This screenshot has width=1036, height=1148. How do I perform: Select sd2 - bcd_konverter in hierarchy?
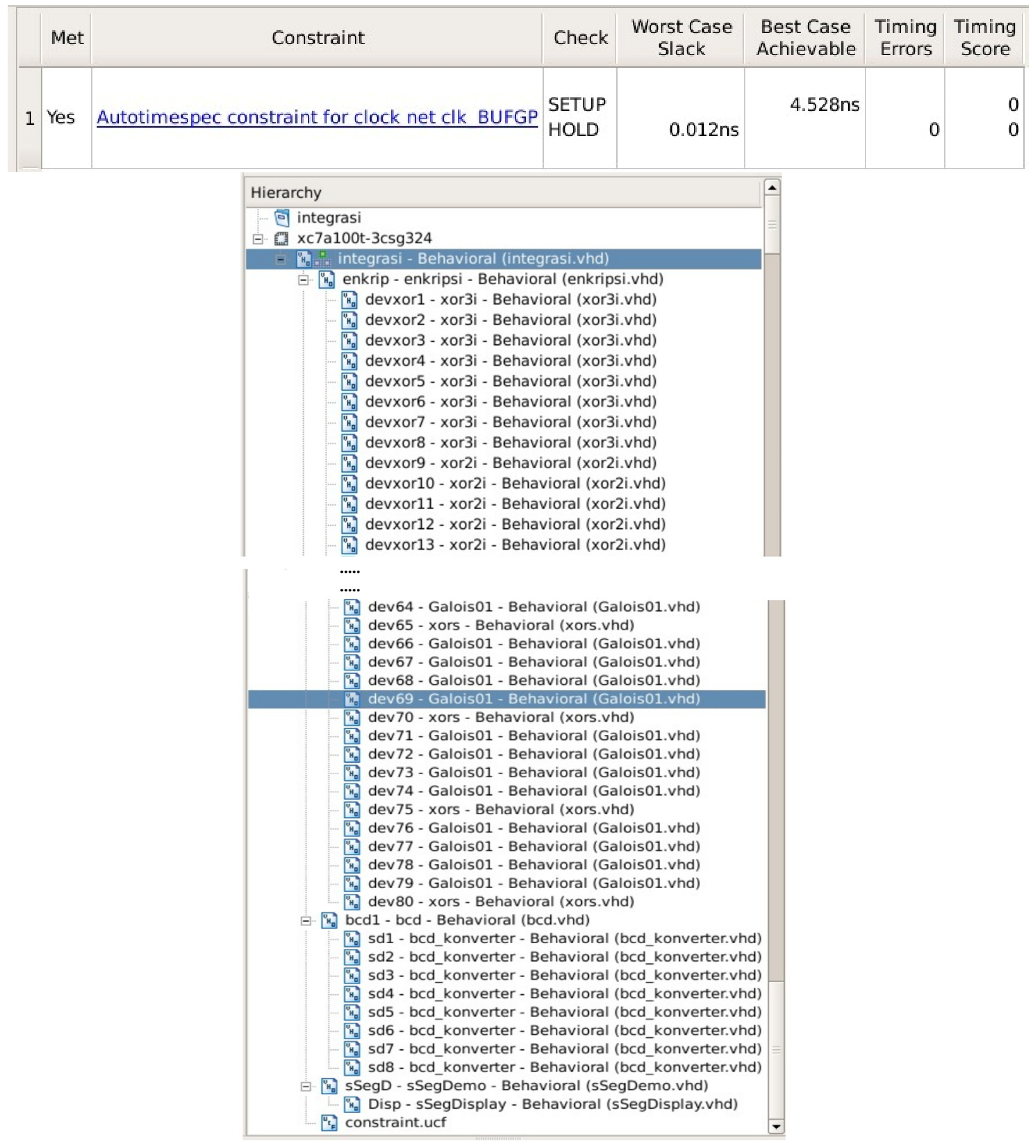[565, 957]
